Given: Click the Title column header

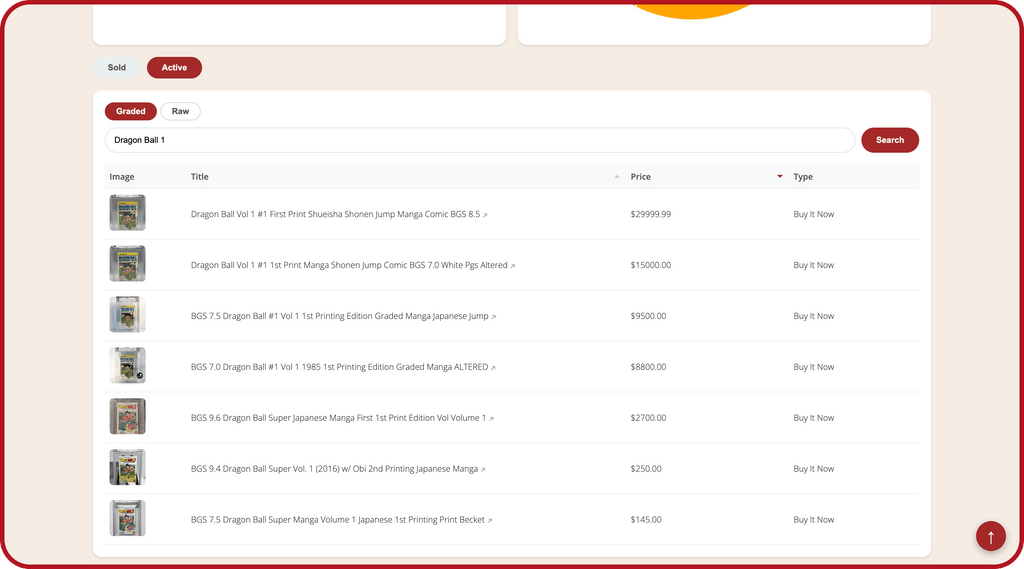Looking at the screenshot, I should (x=200, y=176).
